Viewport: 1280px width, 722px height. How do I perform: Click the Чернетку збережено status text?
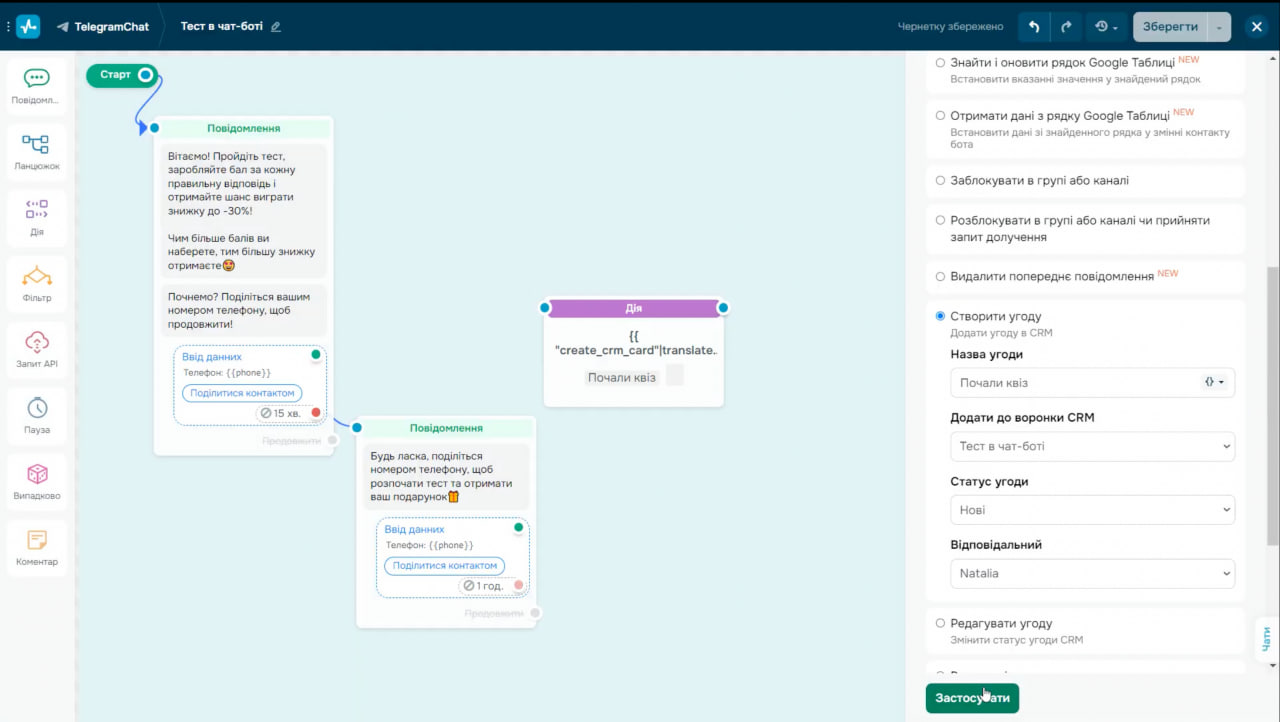click(951, 27)
